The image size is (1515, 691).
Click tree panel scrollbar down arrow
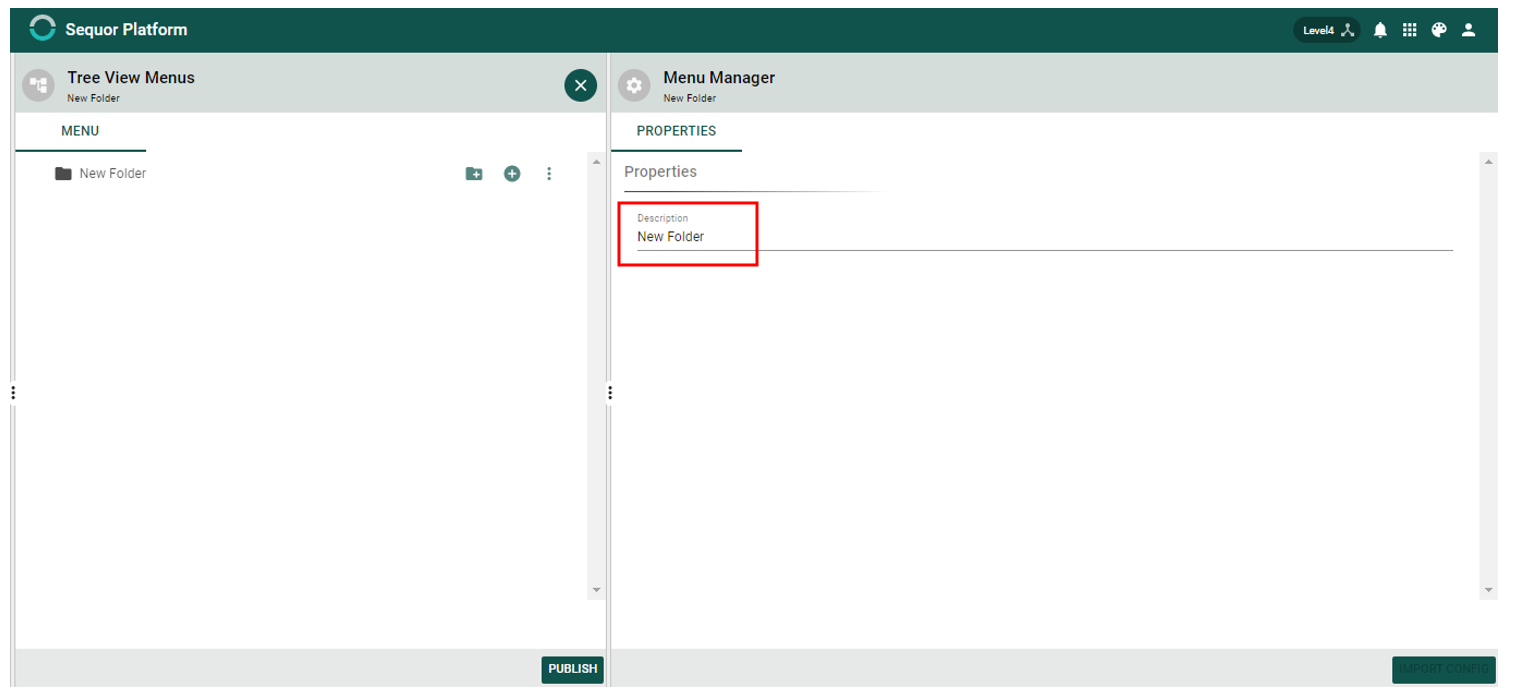coord(597,591)
